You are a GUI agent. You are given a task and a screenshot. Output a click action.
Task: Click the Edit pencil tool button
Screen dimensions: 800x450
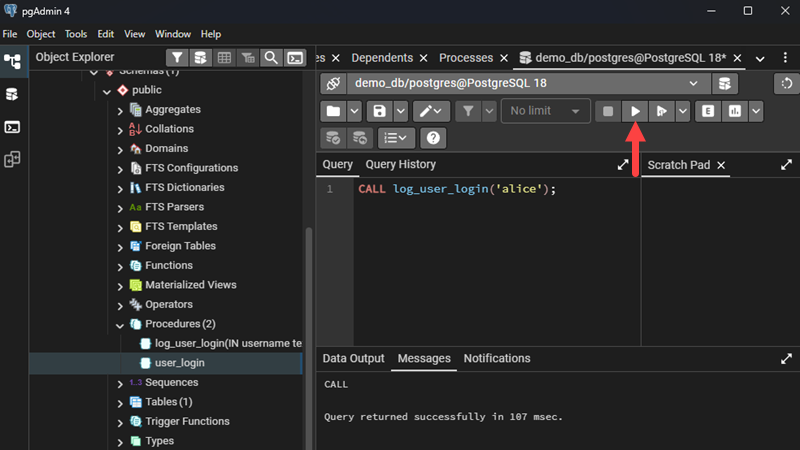click(431, 111)
